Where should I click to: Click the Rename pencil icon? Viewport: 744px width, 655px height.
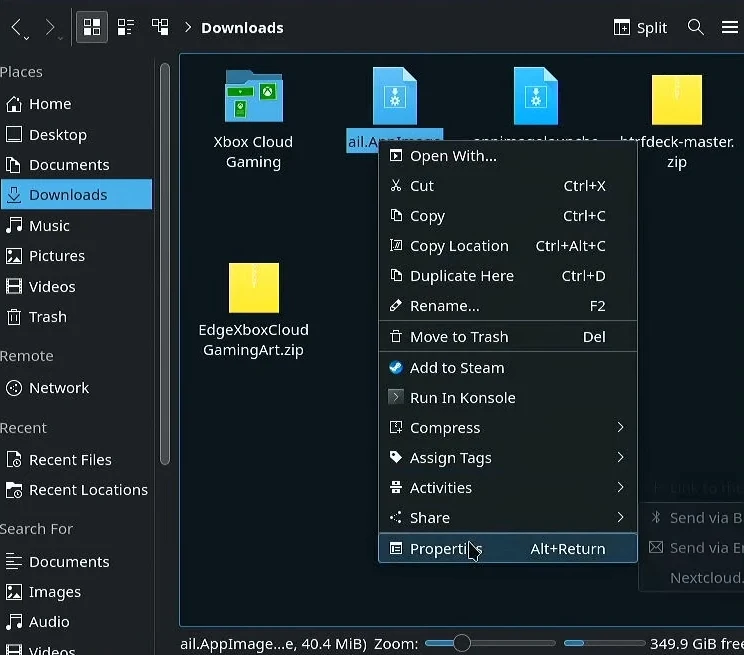tap(396, 305)
